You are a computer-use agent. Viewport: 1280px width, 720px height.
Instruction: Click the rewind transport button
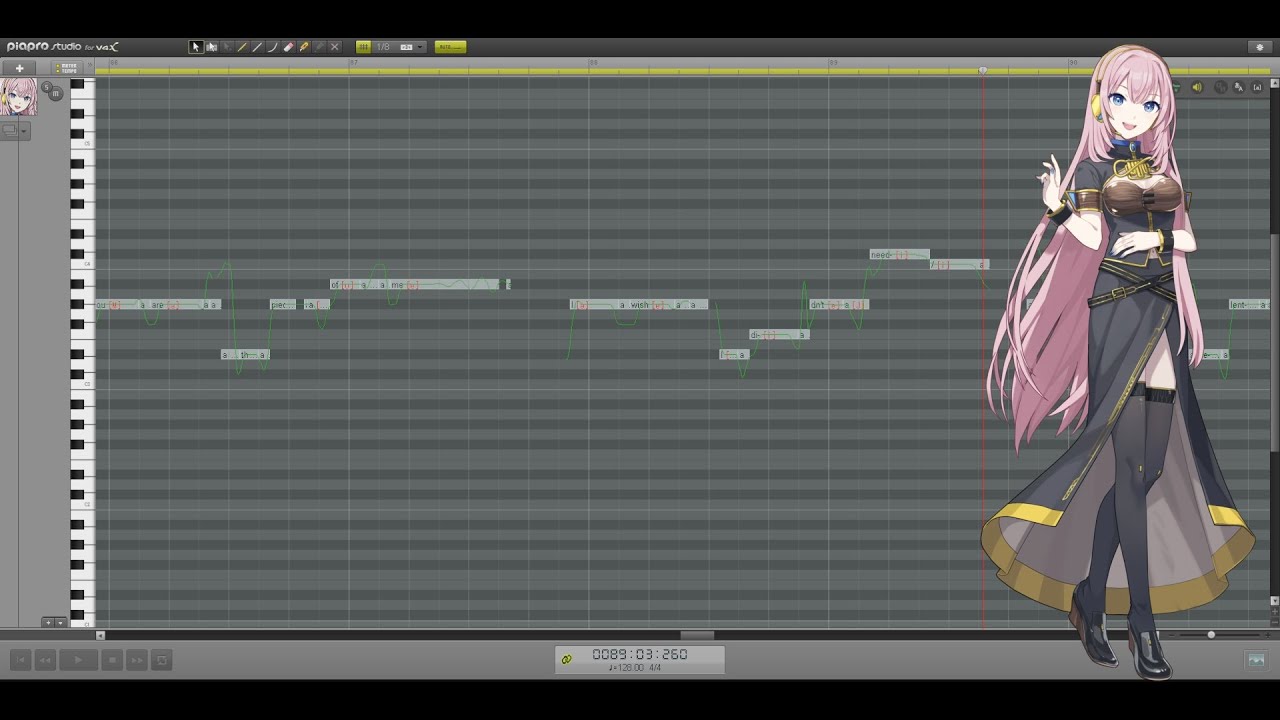click(x=45, y=660)
